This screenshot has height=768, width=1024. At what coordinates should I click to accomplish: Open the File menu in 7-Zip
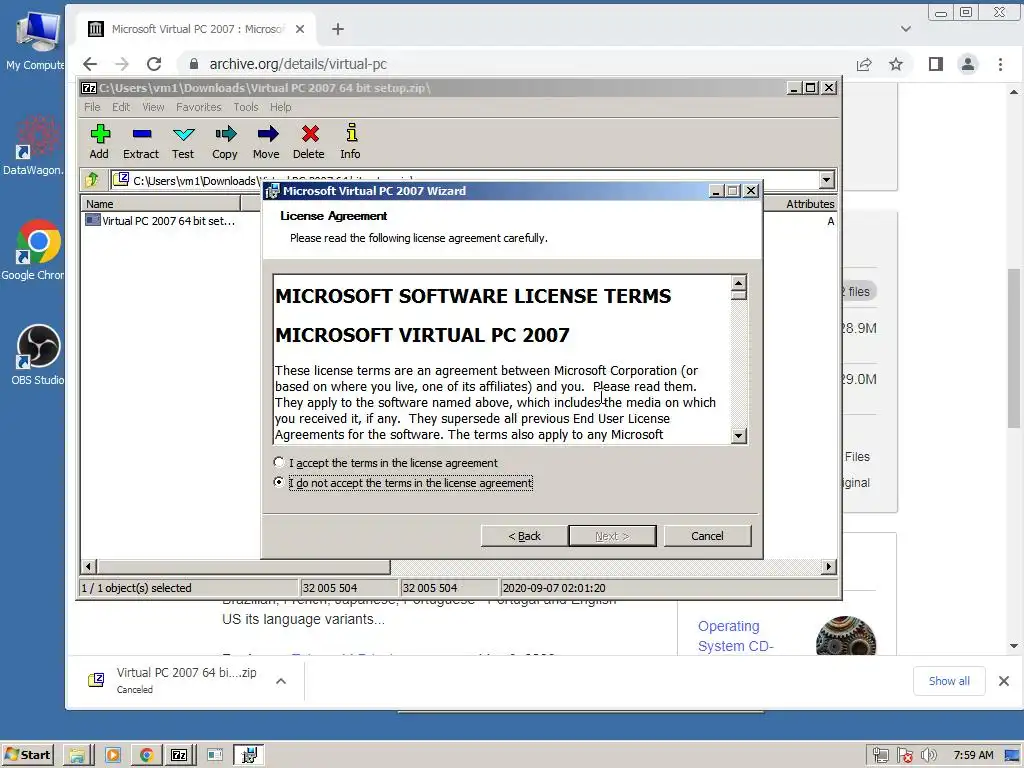[92, 107]
